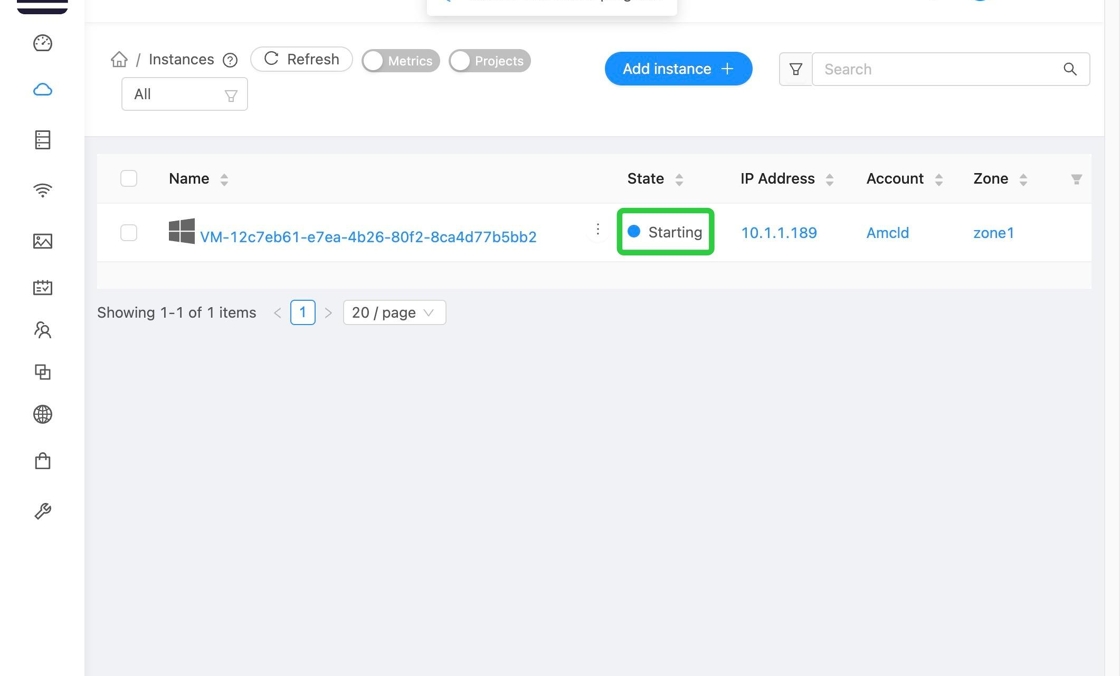Open the Storage server icon in sidebar
This screenshot has height=676, width=1120.
click(42, 140)
